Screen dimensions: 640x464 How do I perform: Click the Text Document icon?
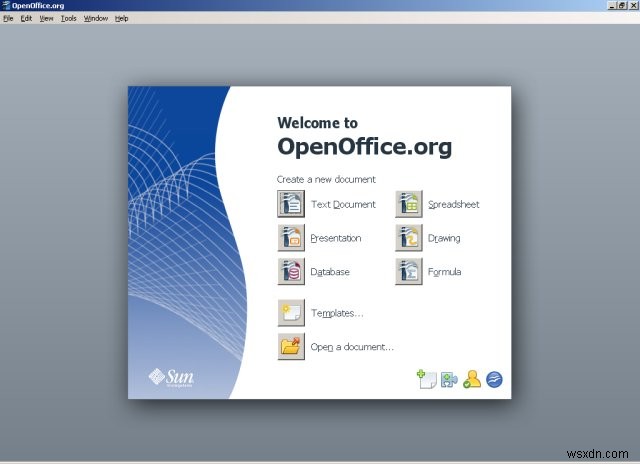[291, 204]
